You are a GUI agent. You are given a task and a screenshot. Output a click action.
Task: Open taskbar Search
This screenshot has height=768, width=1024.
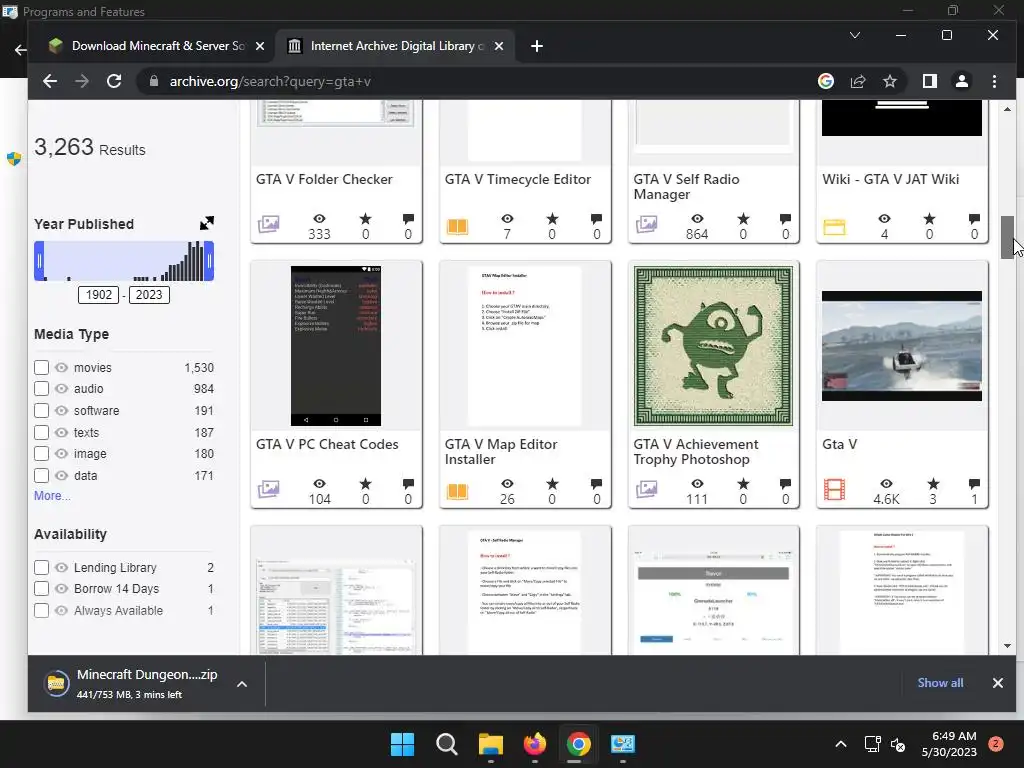coord(447,744)
